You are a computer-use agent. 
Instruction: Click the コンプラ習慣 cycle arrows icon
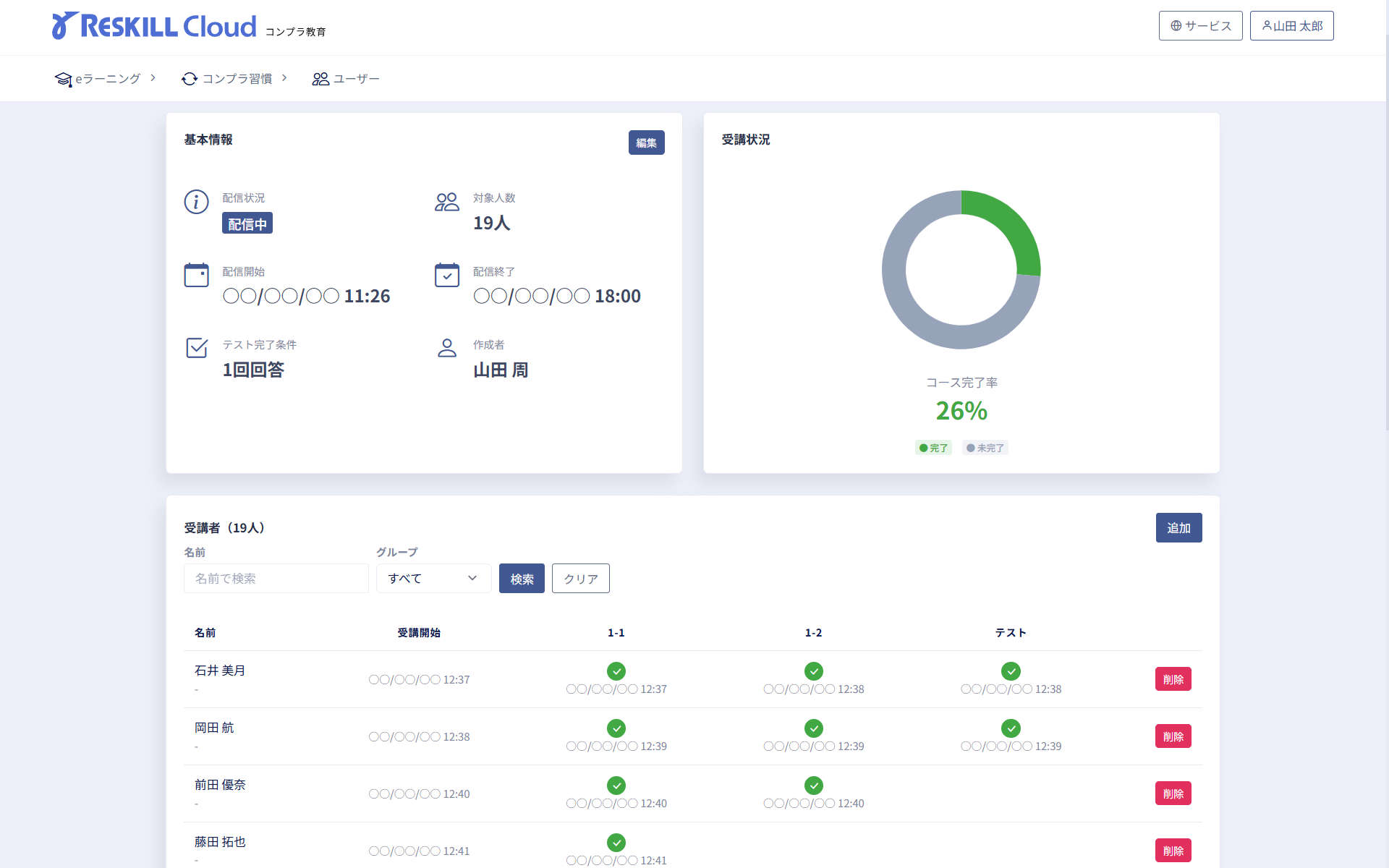[x=190, y=79]
